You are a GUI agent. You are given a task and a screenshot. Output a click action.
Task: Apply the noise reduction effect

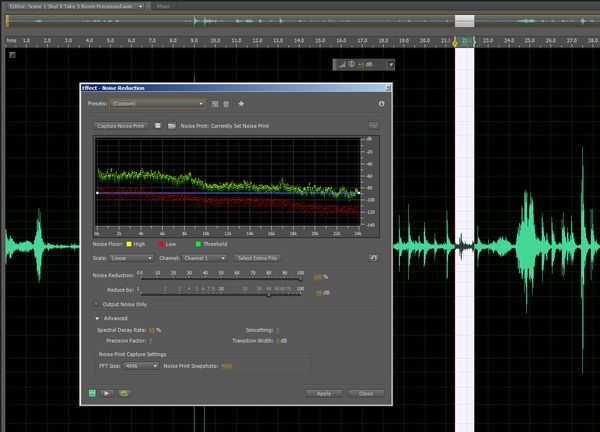324,393
